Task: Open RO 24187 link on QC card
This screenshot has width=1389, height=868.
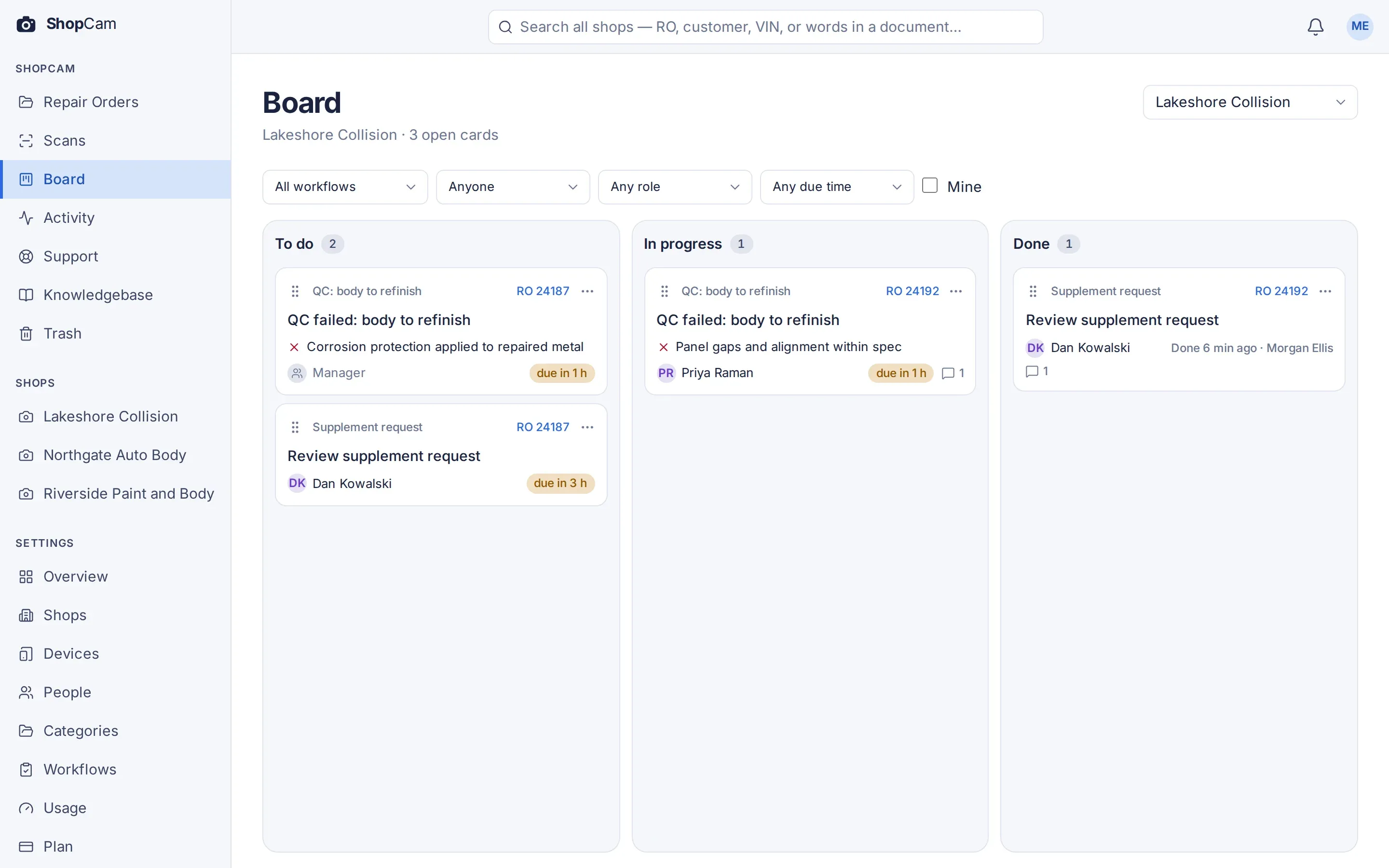Action: (543, 291)
